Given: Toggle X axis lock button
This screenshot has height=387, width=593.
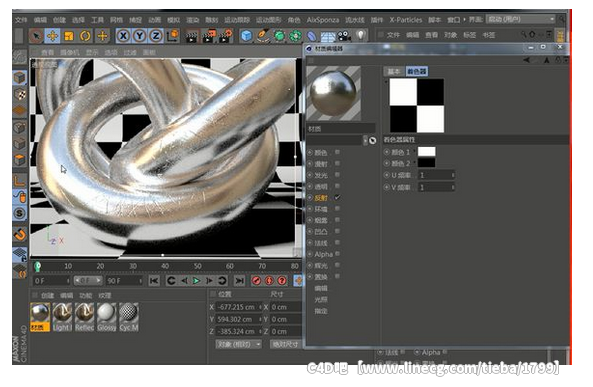Looking at the screenshot, I should click(123, 36).
